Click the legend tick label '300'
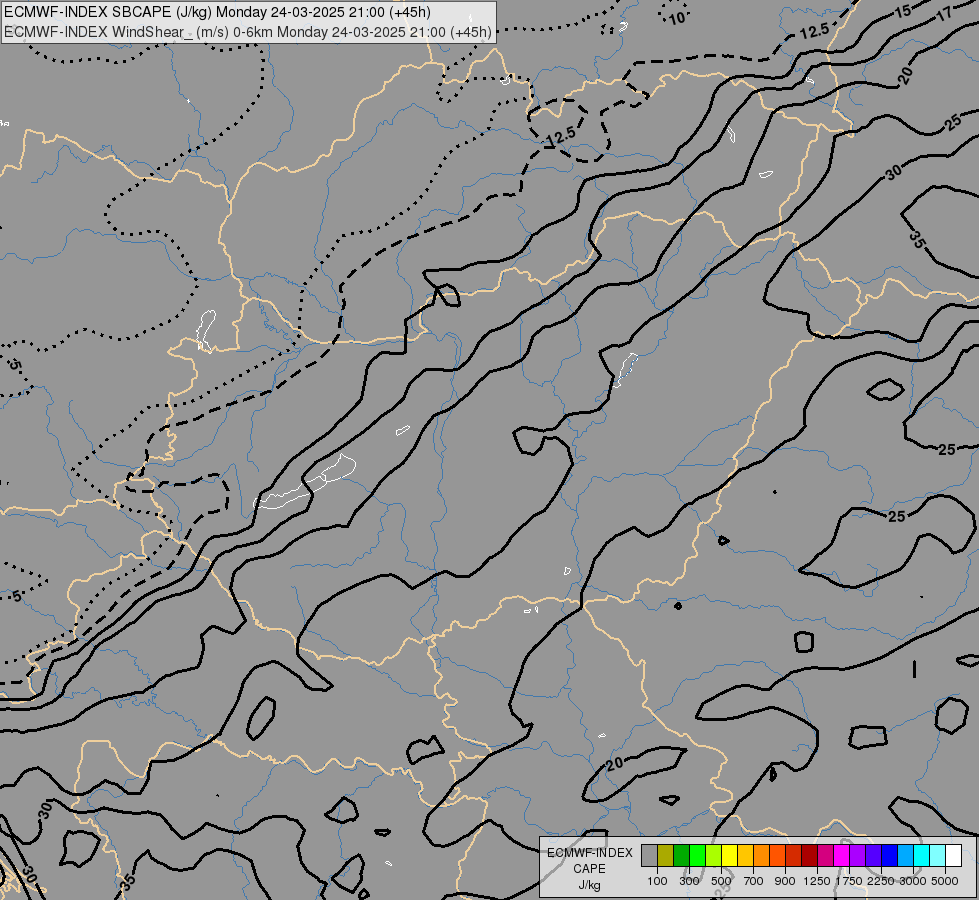 click(x=689, y=881)
